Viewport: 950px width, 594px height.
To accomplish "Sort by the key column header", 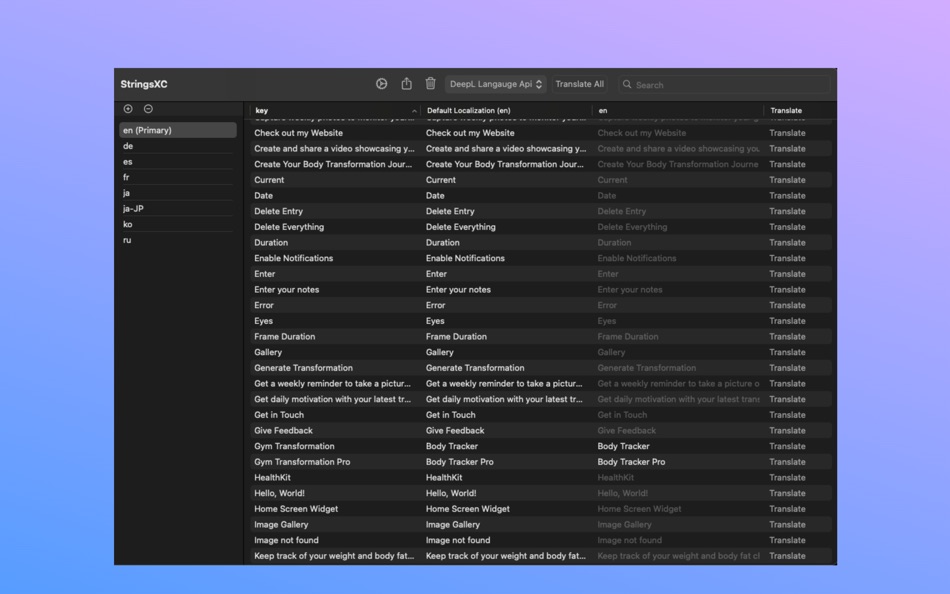I will coord(336,110).
